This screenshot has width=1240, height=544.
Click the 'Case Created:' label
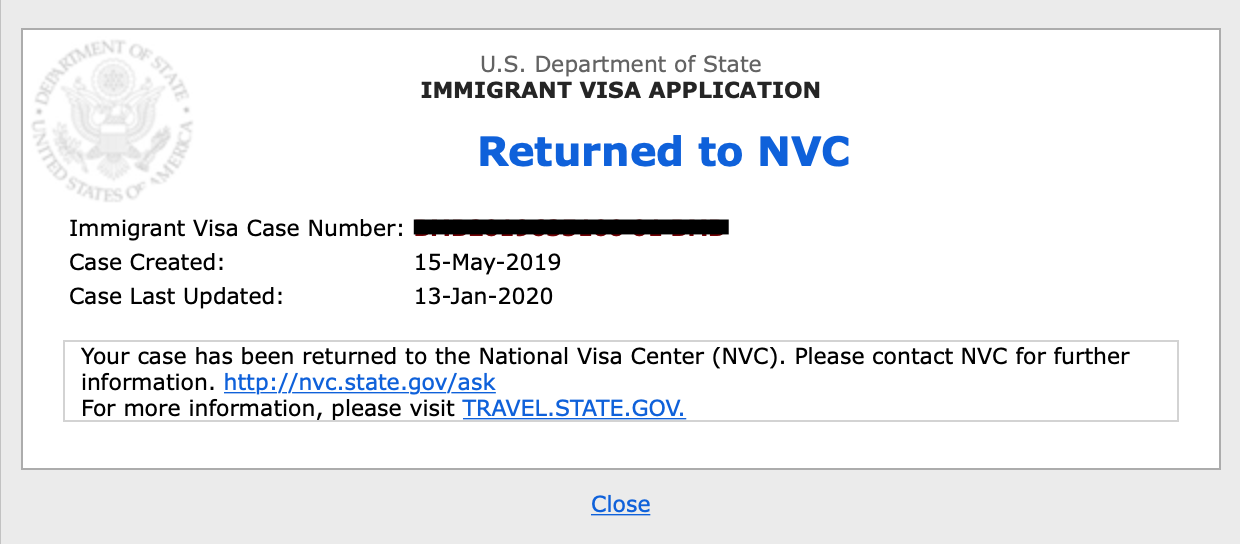pyautogui.click(x=147, y=263)
